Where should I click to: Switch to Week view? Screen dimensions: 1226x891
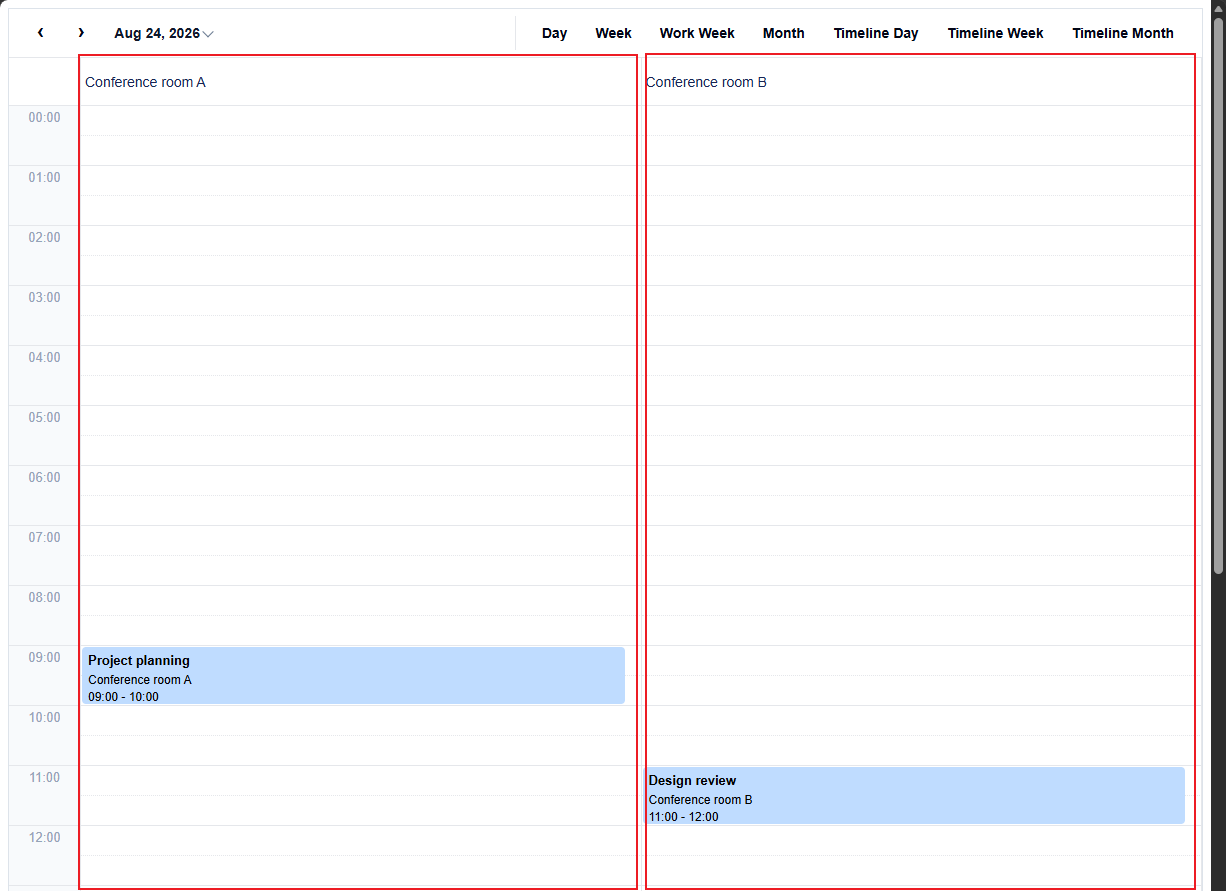point(613,33)
